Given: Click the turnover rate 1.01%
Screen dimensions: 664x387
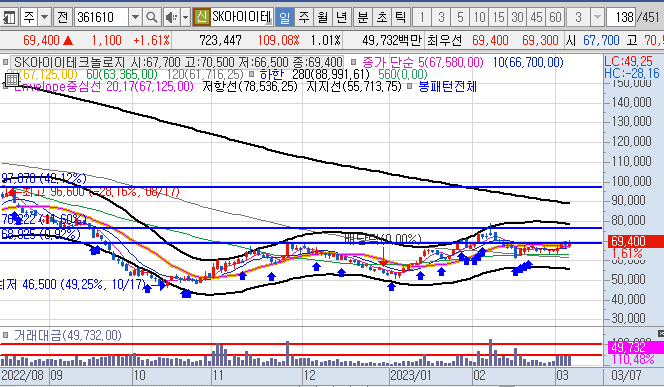Looking at the screenshot, I should tap(326, 41).
